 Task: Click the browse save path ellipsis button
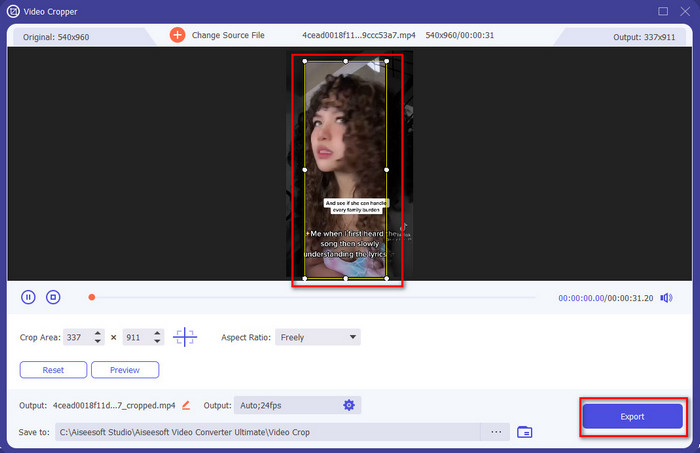(494, 432)
